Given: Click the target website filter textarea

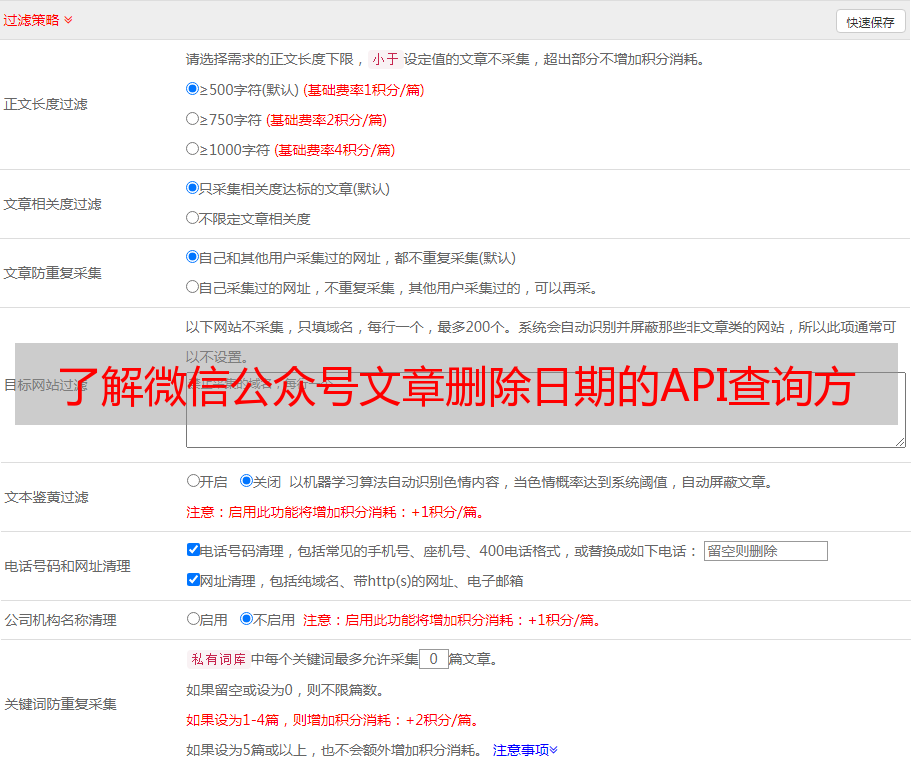Looking at the screenshot, I should [545, 435].
